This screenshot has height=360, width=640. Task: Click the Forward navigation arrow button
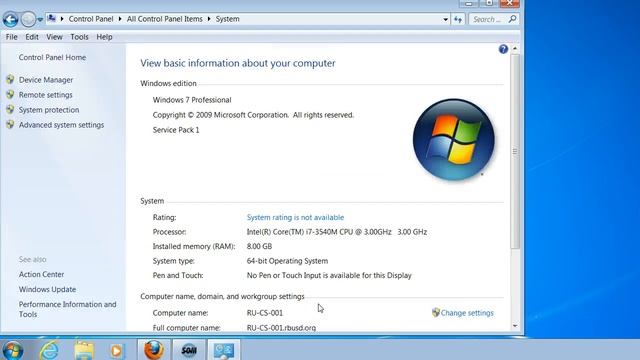[x=28, y=19]
